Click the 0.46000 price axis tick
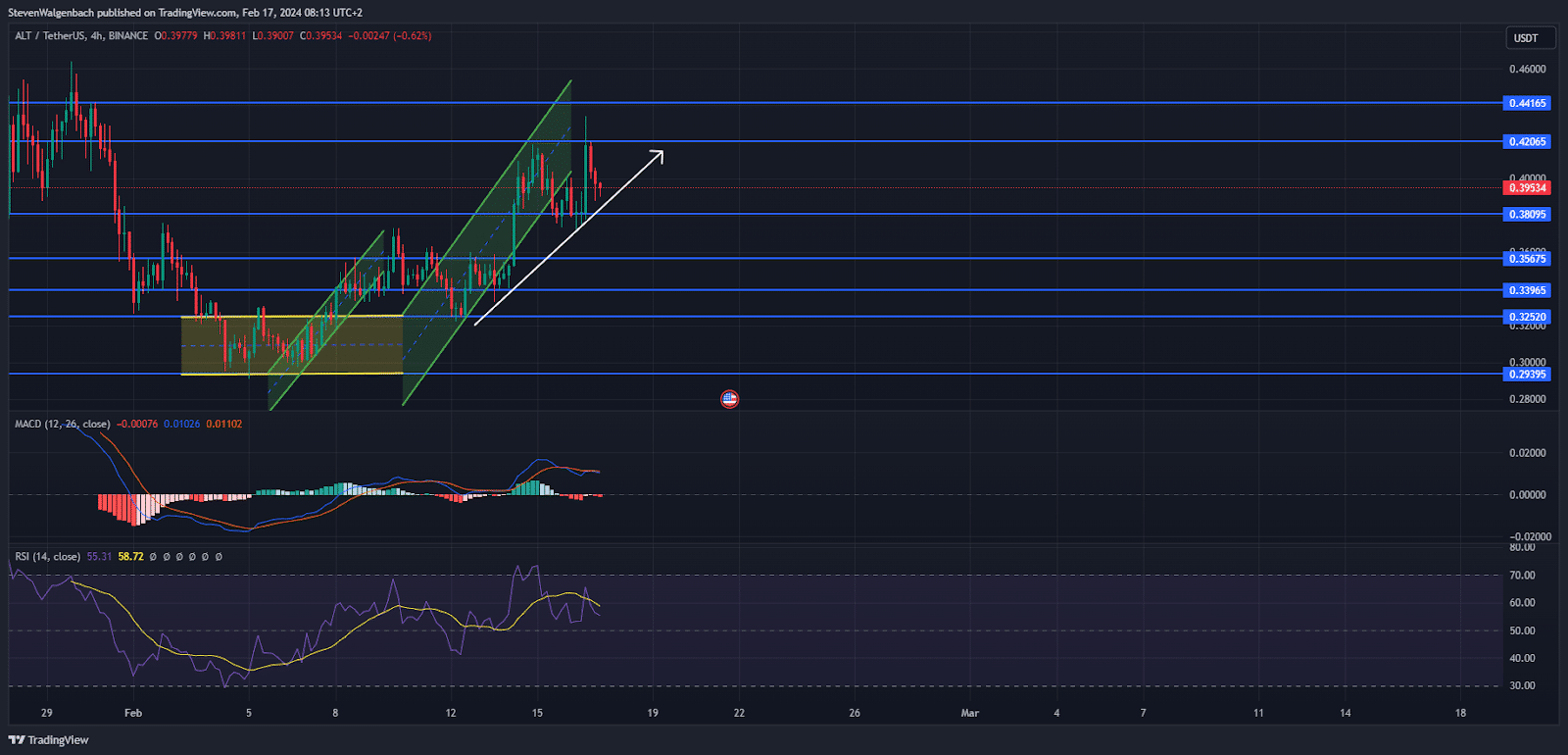 pyautogui.click(x=1527, y=69)
